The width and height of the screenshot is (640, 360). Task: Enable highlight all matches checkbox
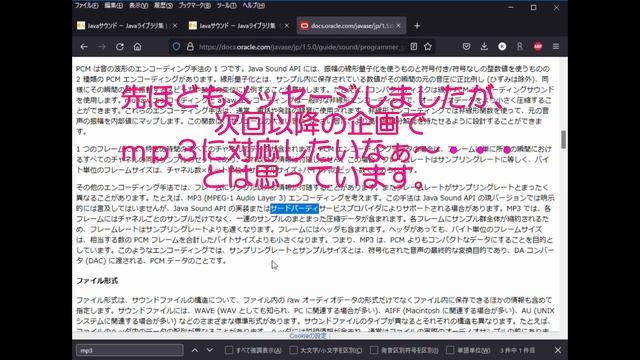point(229,350)
